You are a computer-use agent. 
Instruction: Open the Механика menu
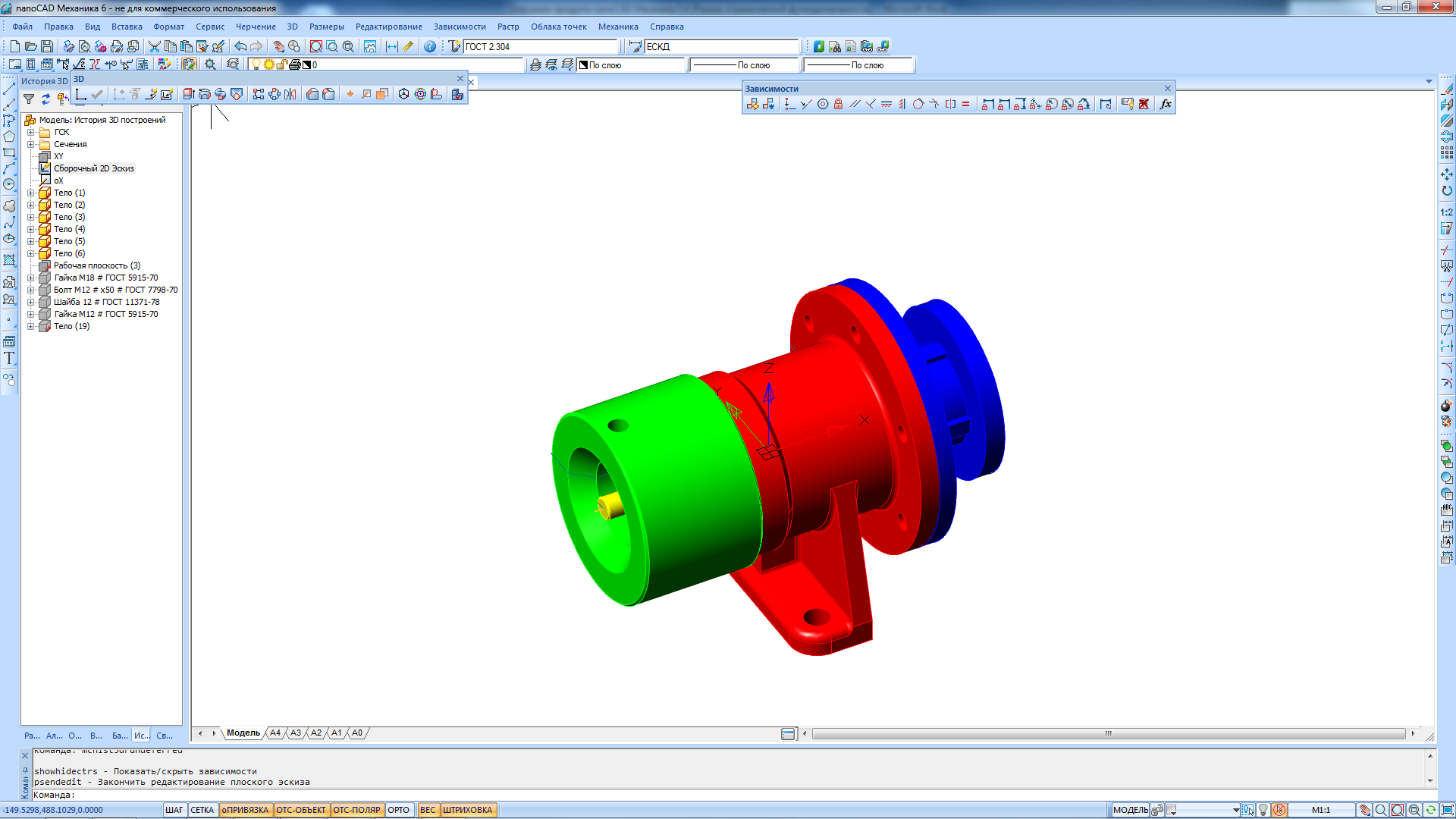618,27
